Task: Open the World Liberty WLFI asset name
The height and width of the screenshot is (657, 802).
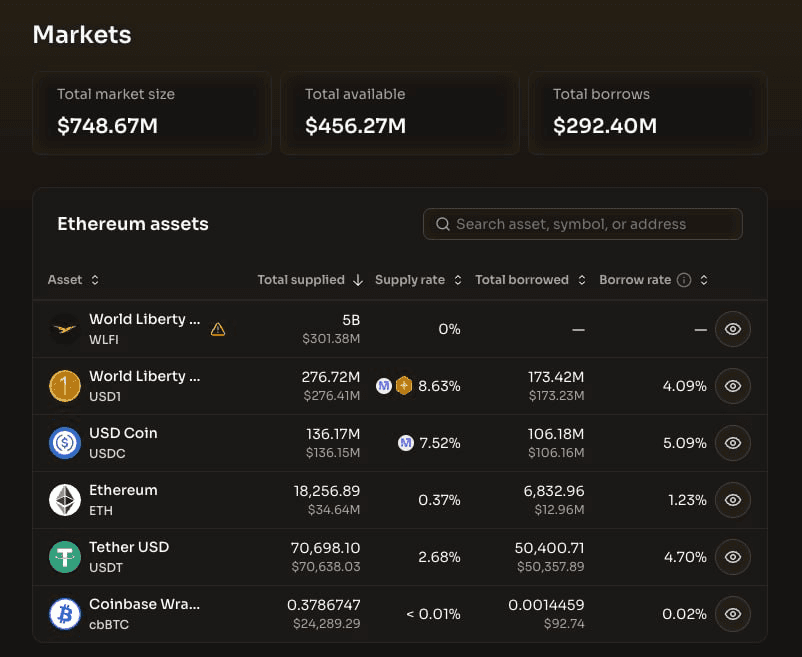Action: (145, 319)
